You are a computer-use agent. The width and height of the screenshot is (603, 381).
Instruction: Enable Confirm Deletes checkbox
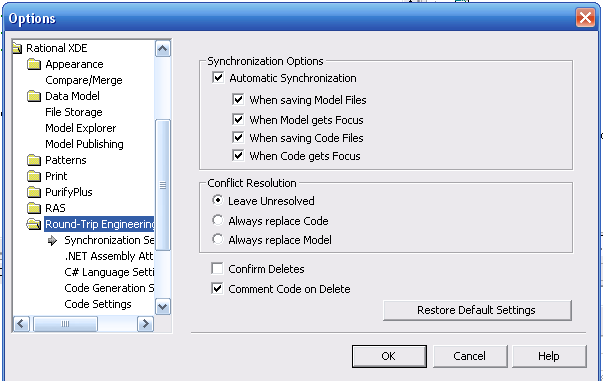tap(217, 268)
